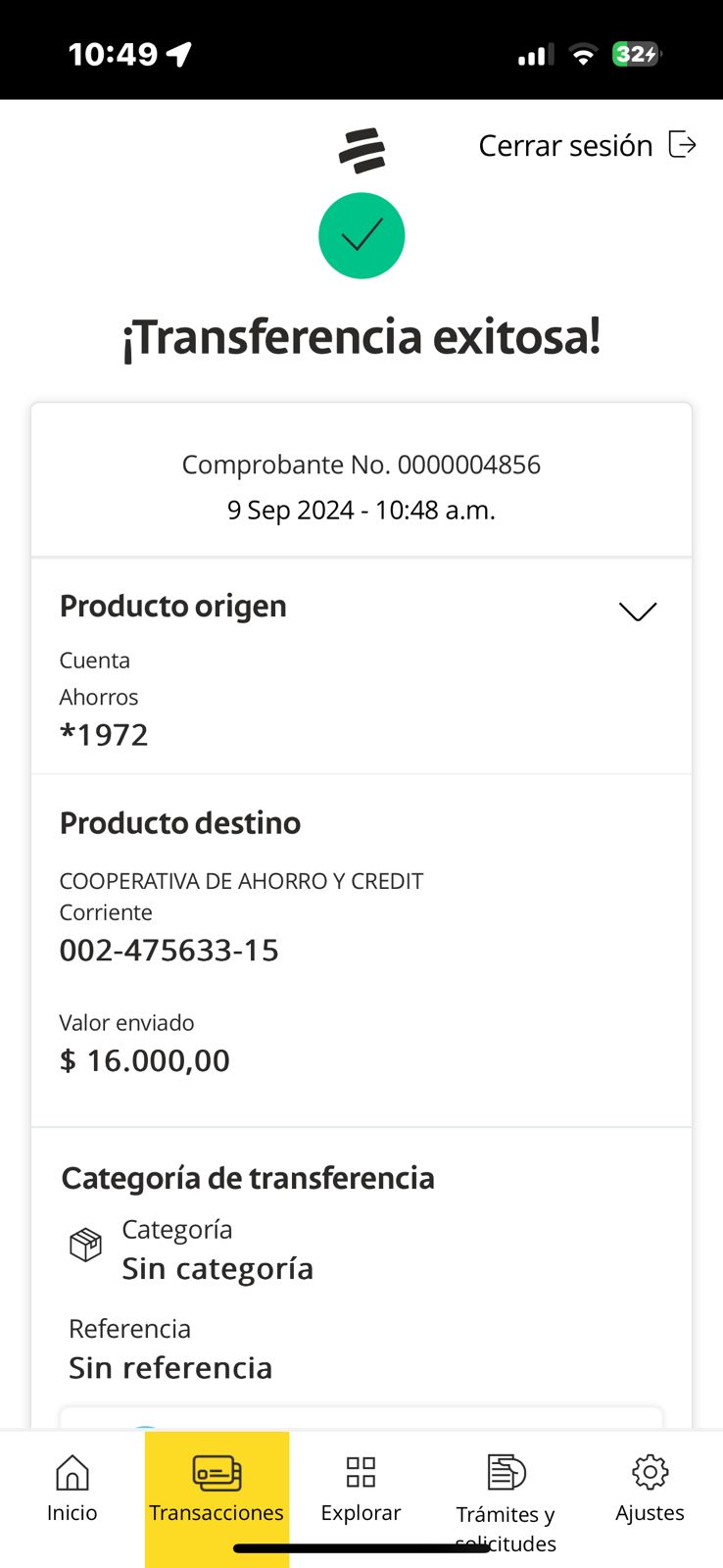723x1568 pixels.
Task: Switch to the Explorar tab
Action: (361, 1512)
